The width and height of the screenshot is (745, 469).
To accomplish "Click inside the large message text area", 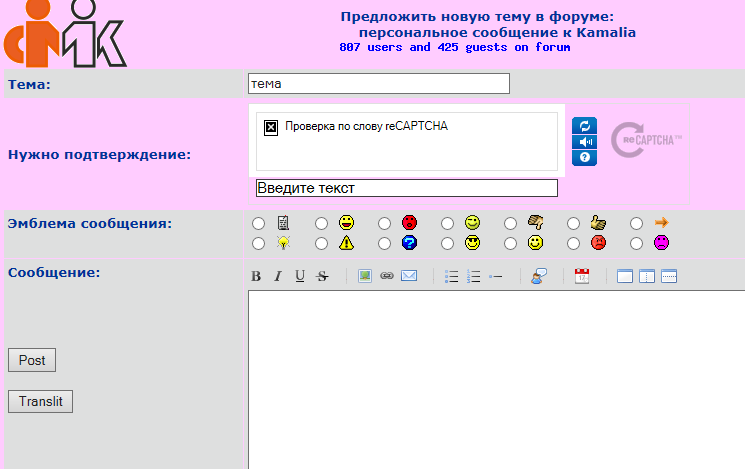I will [x=497, y=380].
